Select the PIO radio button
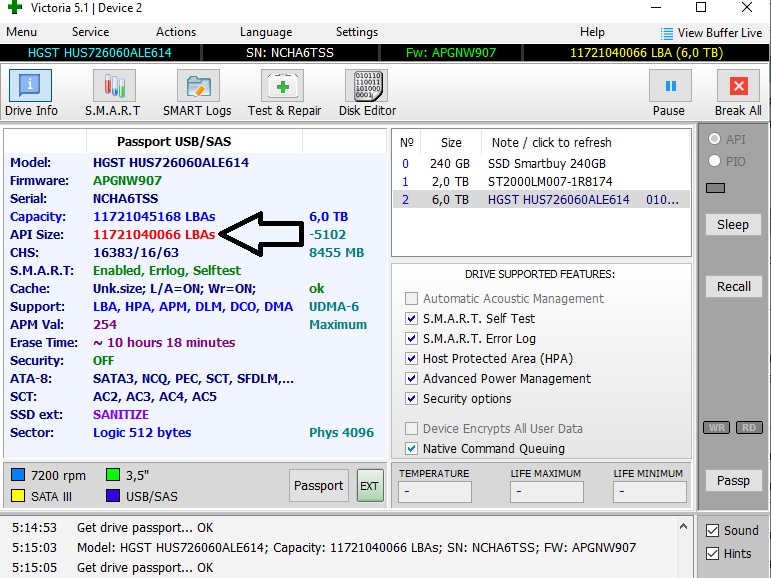The width and height of the screenshot is (771, 578). point(714,160)
